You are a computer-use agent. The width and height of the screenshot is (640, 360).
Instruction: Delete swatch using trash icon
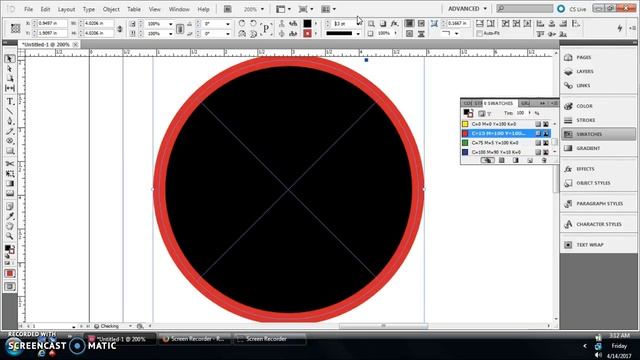click(544, 160)
